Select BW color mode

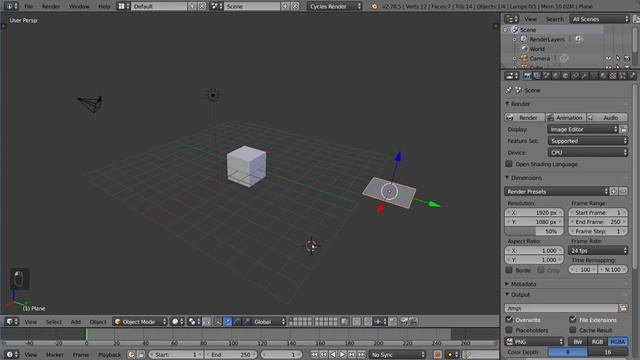[x=578, y=342]
